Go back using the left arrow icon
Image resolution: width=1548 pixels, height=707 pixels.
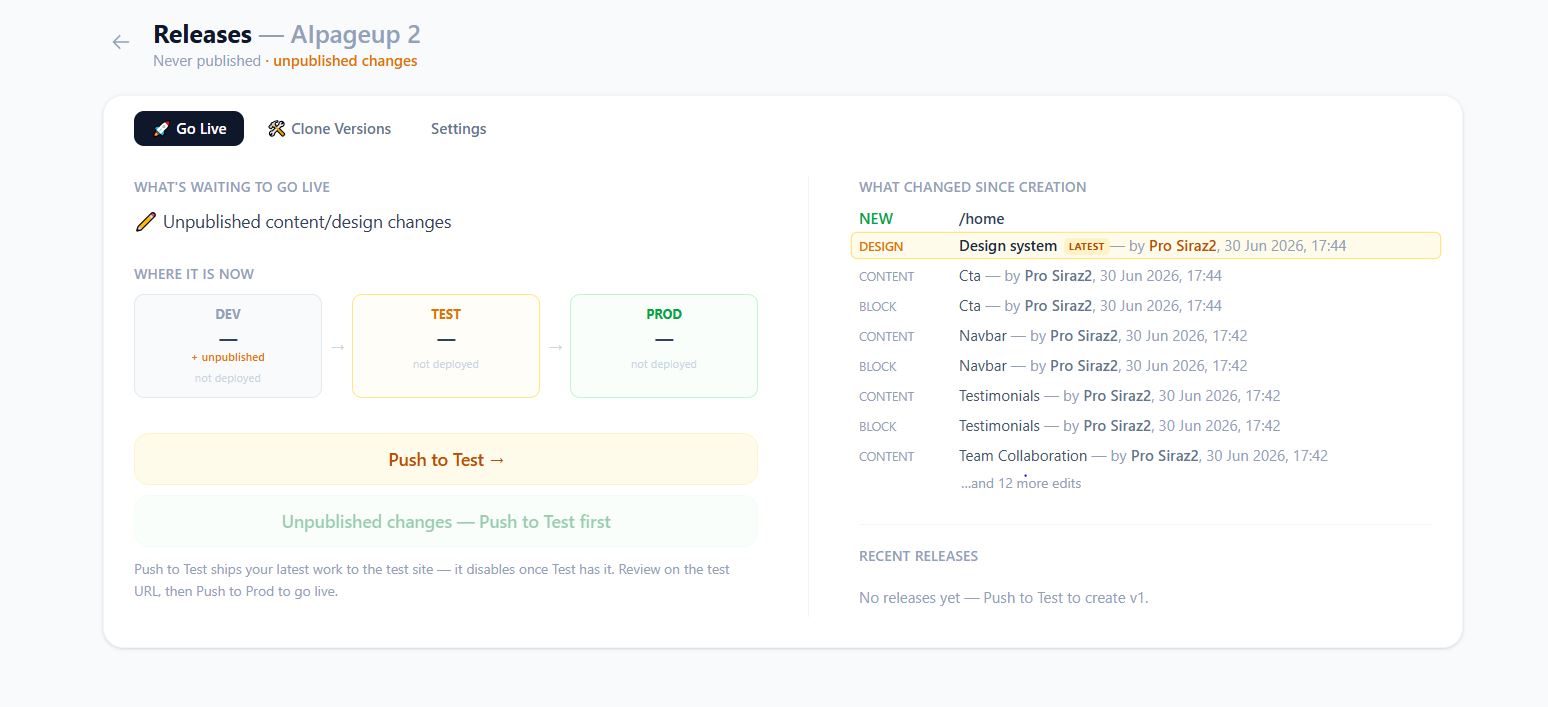pos(121,42)
